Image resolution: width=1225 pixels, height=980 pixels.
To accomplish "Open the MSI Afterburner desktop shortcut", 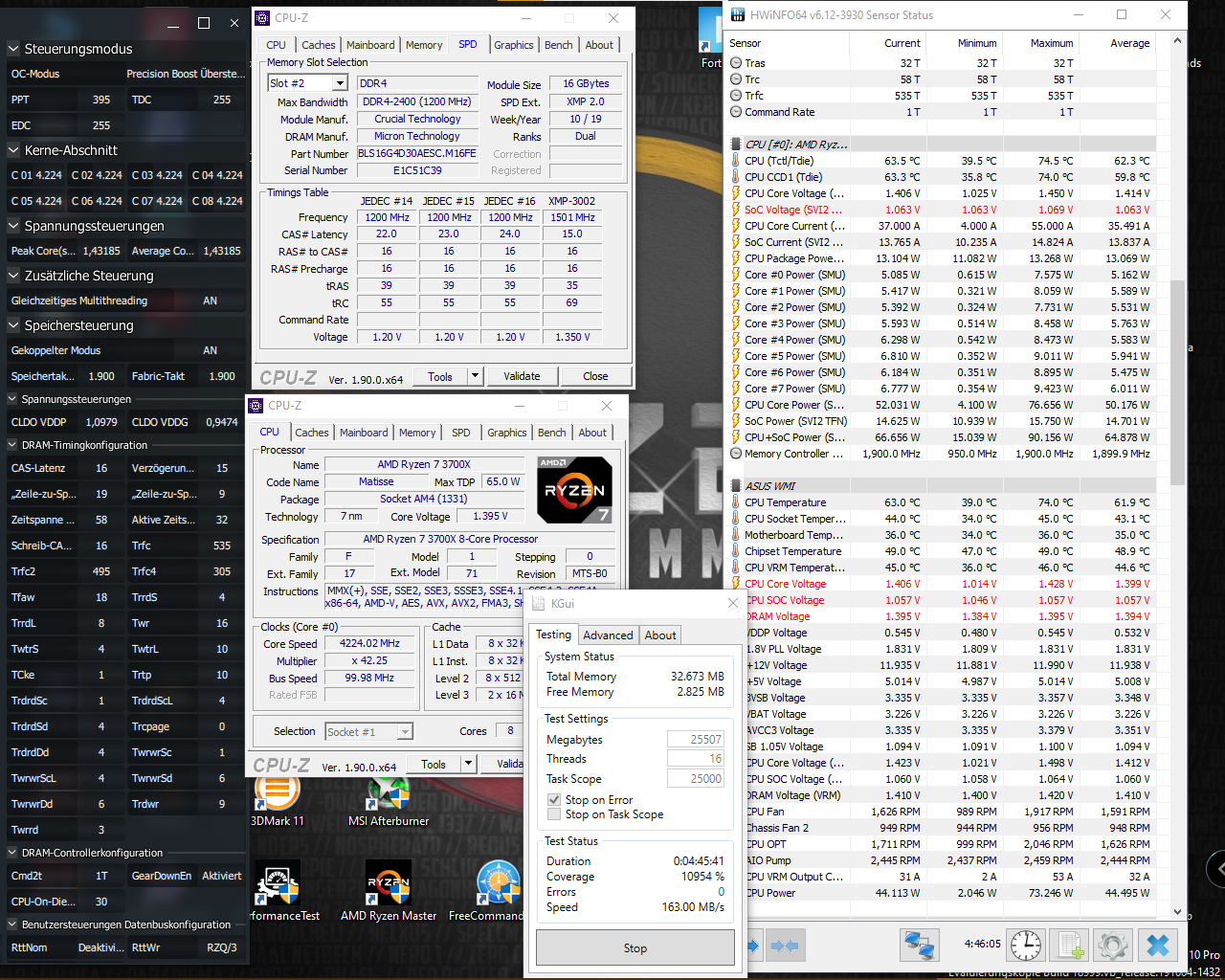I will tap(389, 799).
